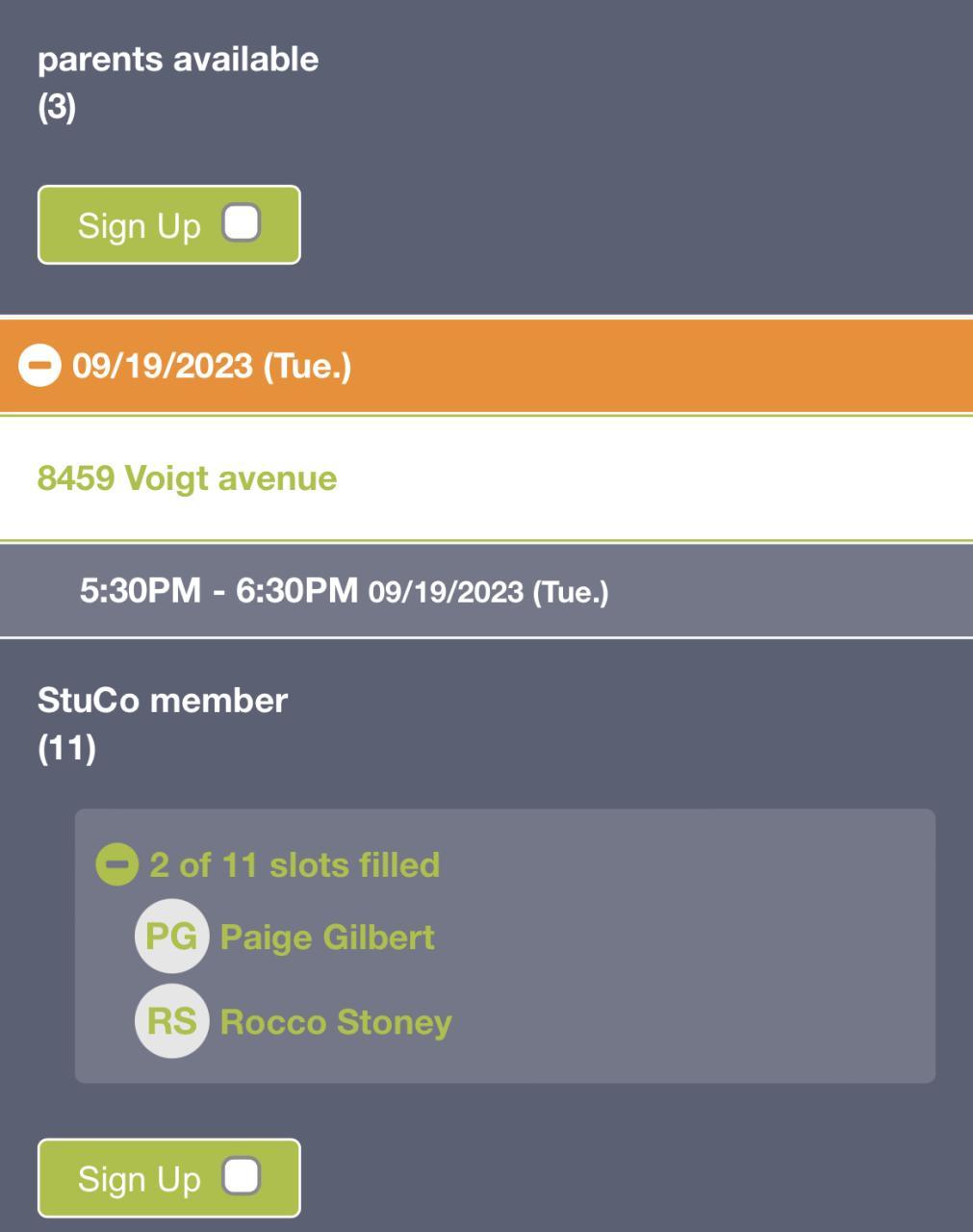Viewport: 973px width, 1232px height.
Task: Click the small date text beside 6:30PM
Action: pyautogui.click(x=488, y=592)
